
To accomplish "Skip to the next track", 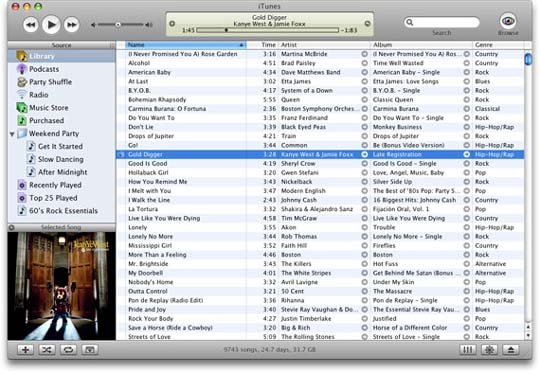I will [72, 25].
